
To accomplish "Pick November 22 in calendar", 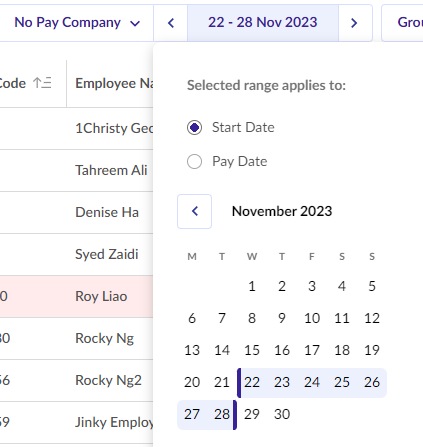I will pyautogui.click(x=252, y=382).
